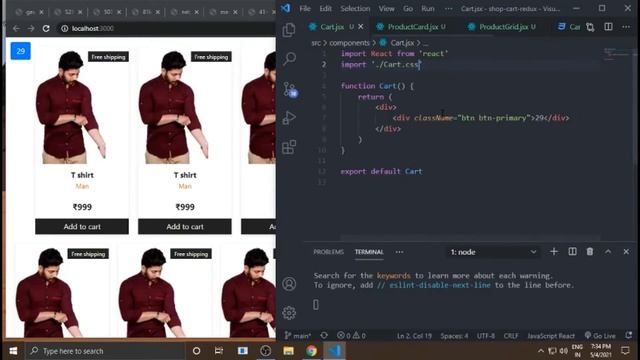Click the editor horizontal scrollbar
This screenshot has width=640, height=360.
pos(470,238)
